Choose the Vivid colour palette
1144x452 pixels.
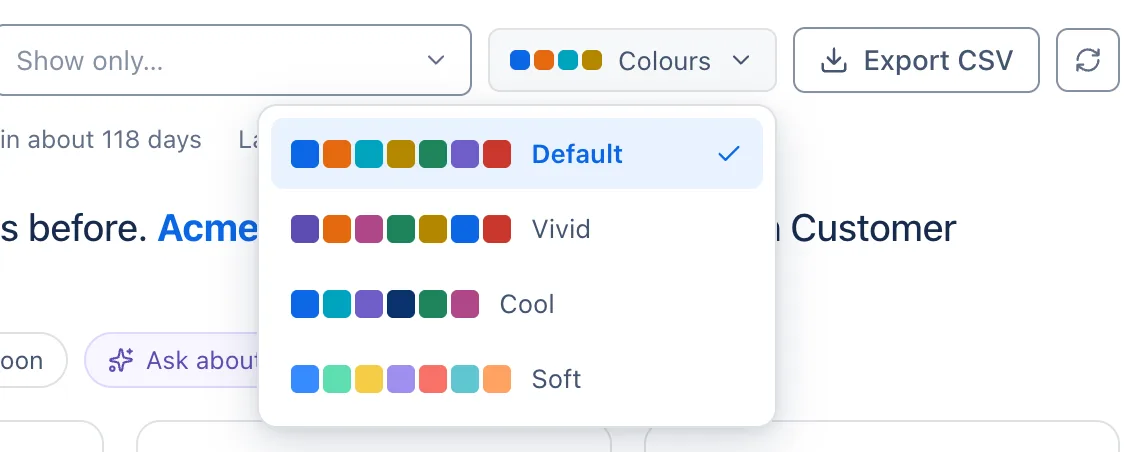coord(517,229)
